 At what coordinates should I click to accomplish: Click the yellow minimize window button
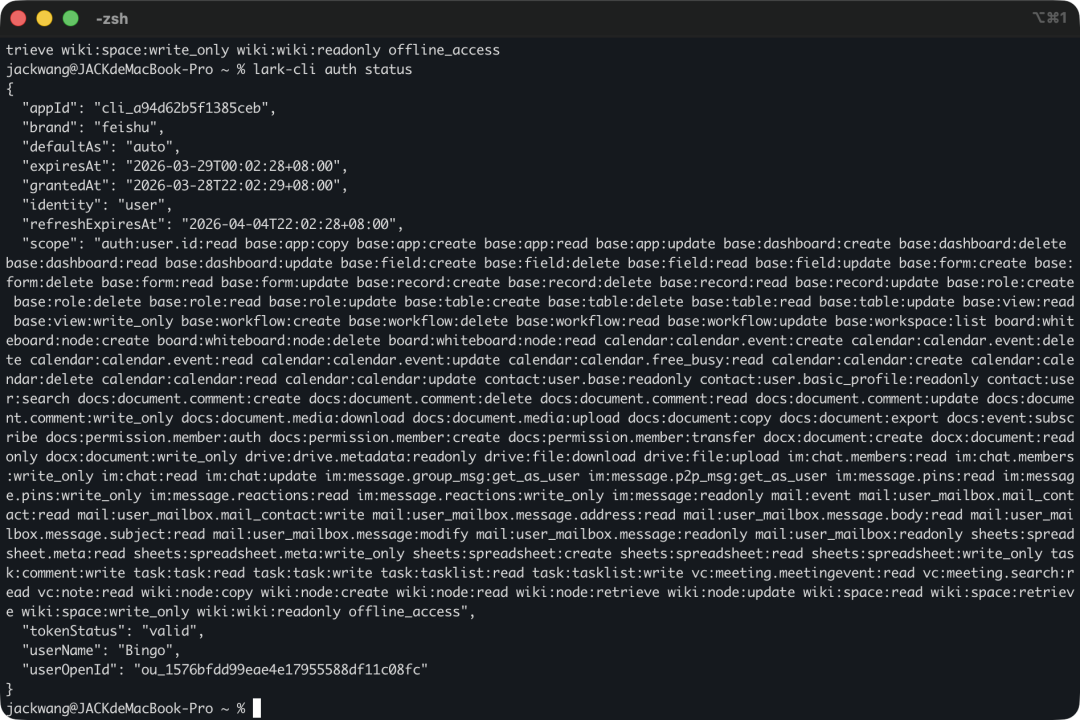[44, 18]
